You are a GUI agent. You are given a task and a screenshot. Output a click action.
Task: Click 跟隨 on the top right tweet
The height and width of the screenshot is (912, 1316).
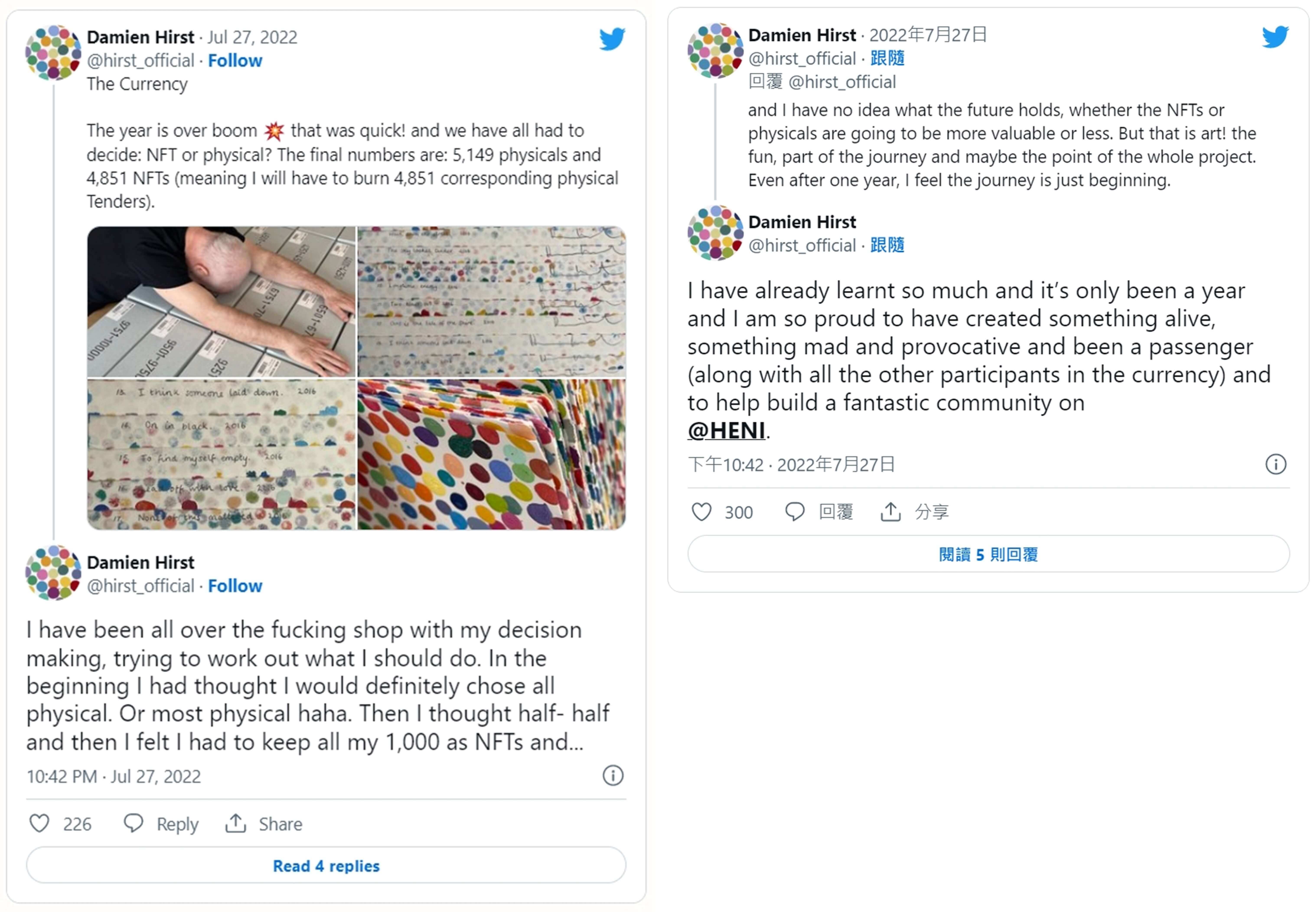(x=887, y=58)
